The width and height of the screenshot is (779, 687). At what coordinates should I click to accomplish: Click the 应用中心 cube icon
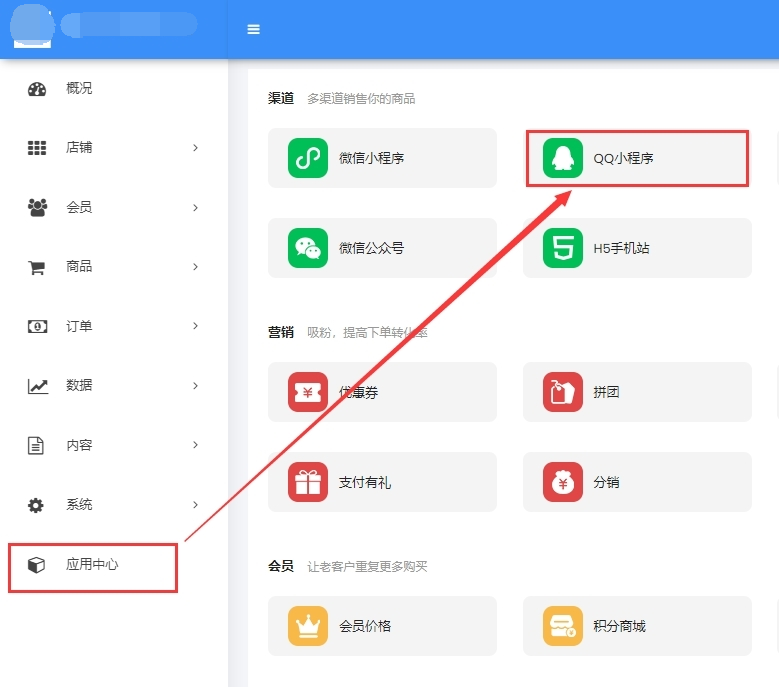[36, 565]
